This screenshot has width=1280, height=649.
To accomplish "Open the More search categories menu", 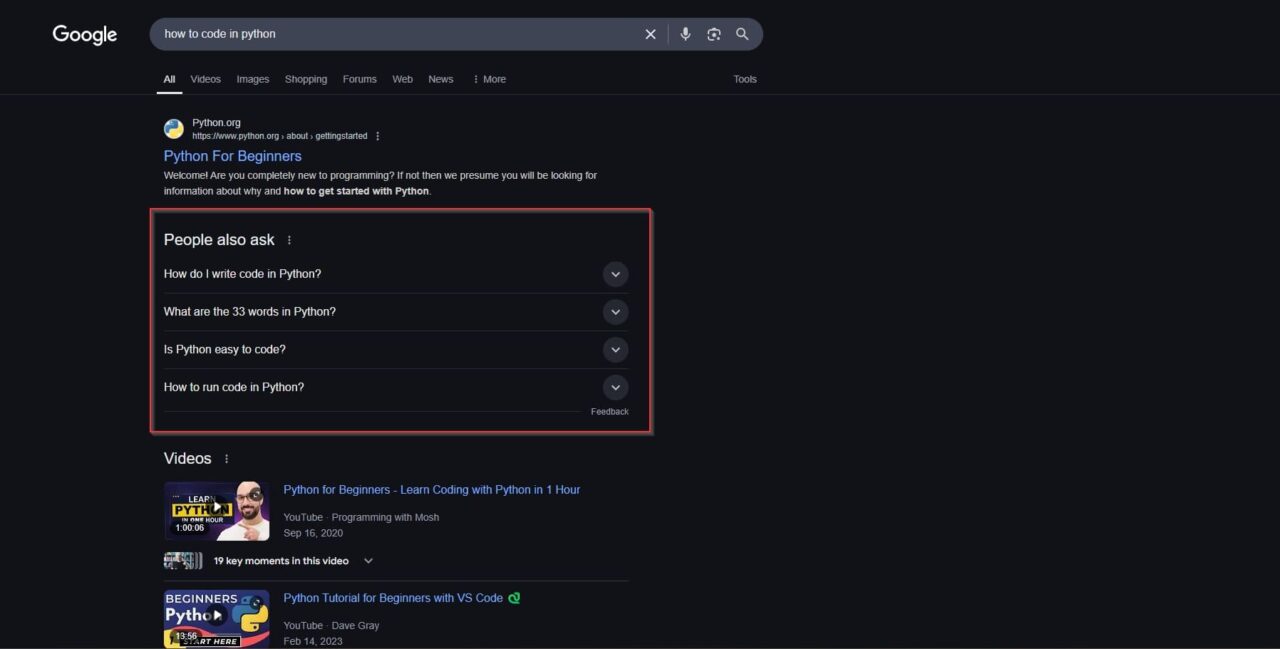I will (489, 79).
